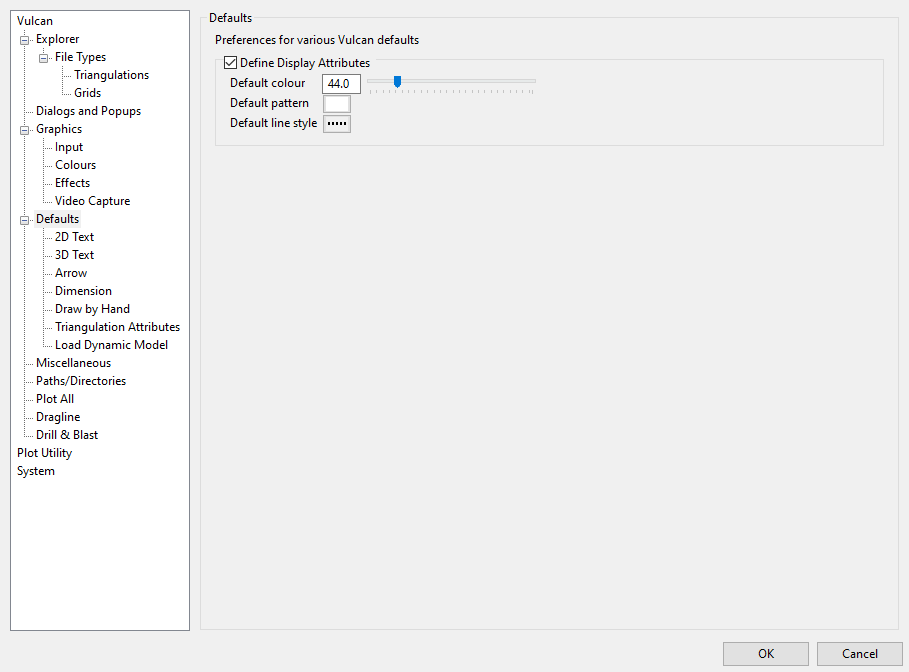Select Dialogs and Popups entry

[x=88, y=111]
